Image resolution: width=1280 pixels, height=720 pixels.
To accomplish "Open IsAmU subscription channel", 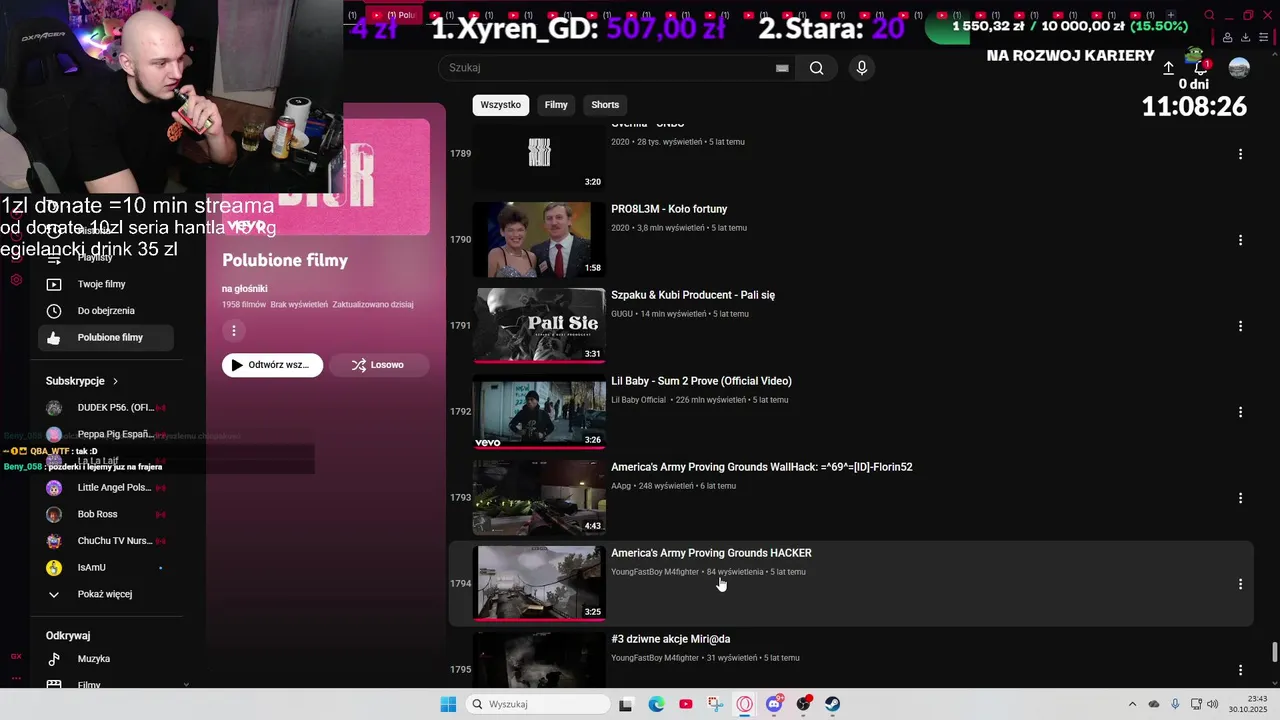I will (x=106, y=568).
